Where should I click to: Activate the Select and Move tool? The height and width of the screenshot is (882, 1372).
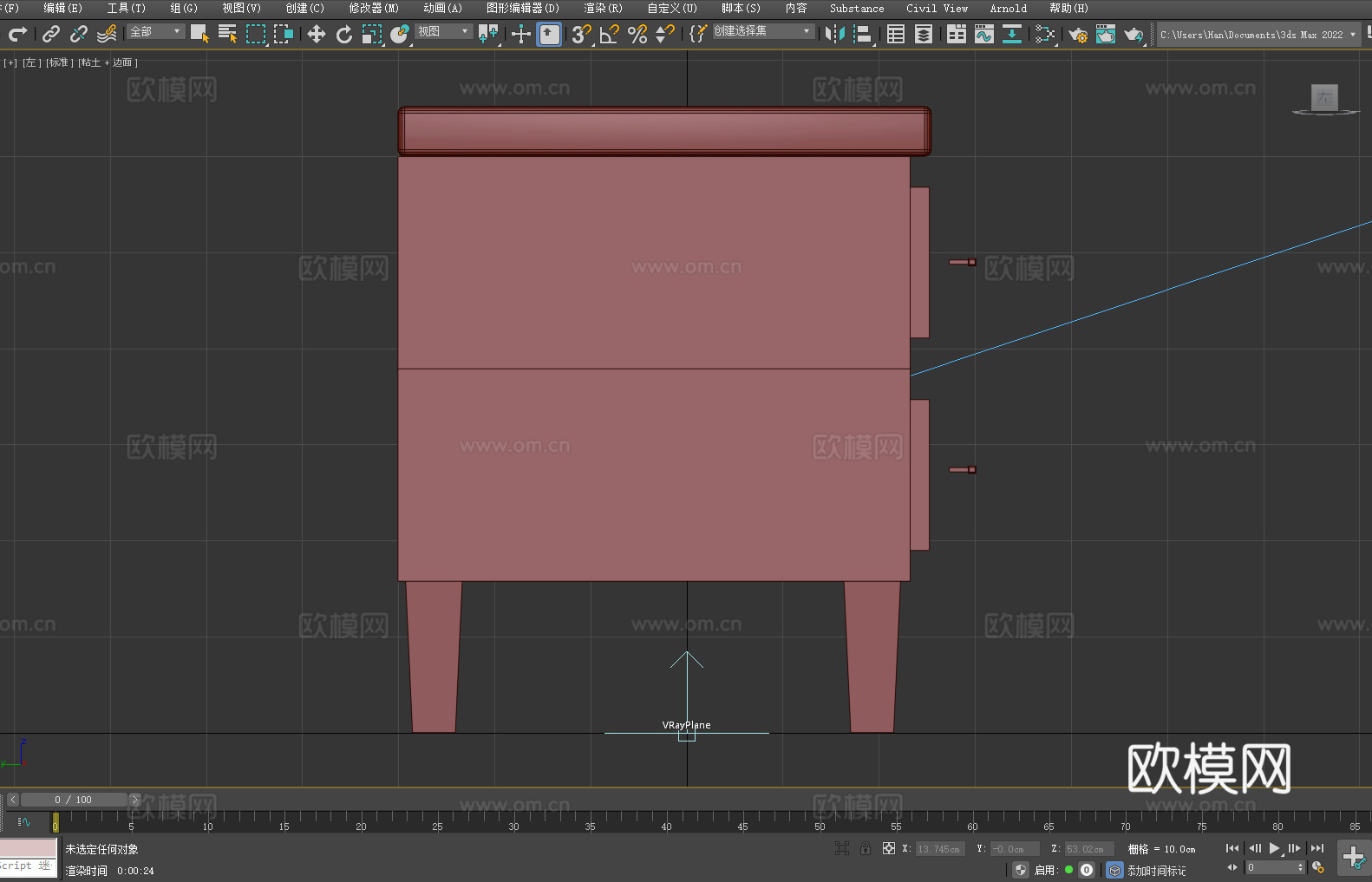pyautogui.click(x=317, y=34)
